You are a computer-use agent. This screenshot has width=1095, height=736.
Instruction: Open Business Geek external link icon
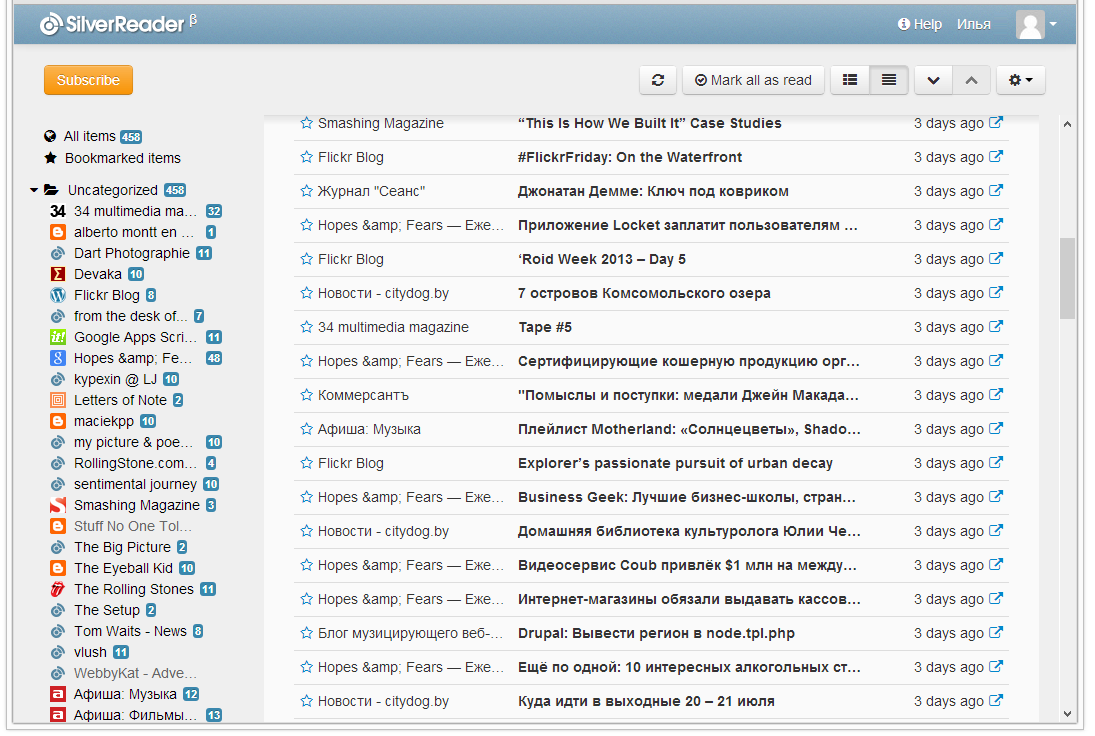[996, 496]
